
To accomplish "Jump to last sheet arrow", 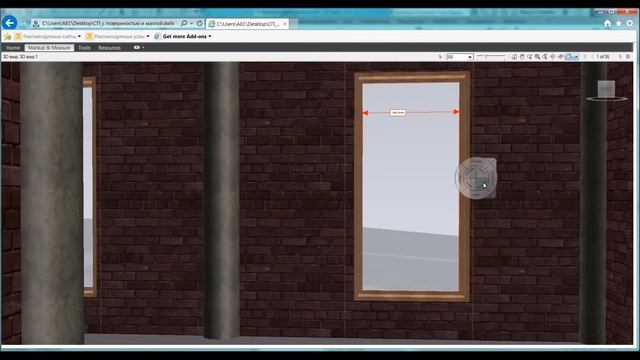I will 628,57.
